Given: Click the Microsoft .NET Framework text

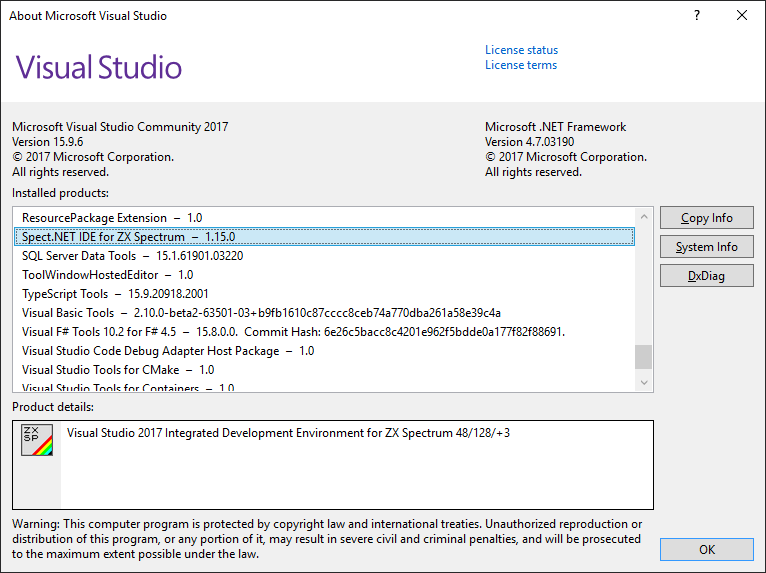Looking at the screenshot, I should coord(555,127).
